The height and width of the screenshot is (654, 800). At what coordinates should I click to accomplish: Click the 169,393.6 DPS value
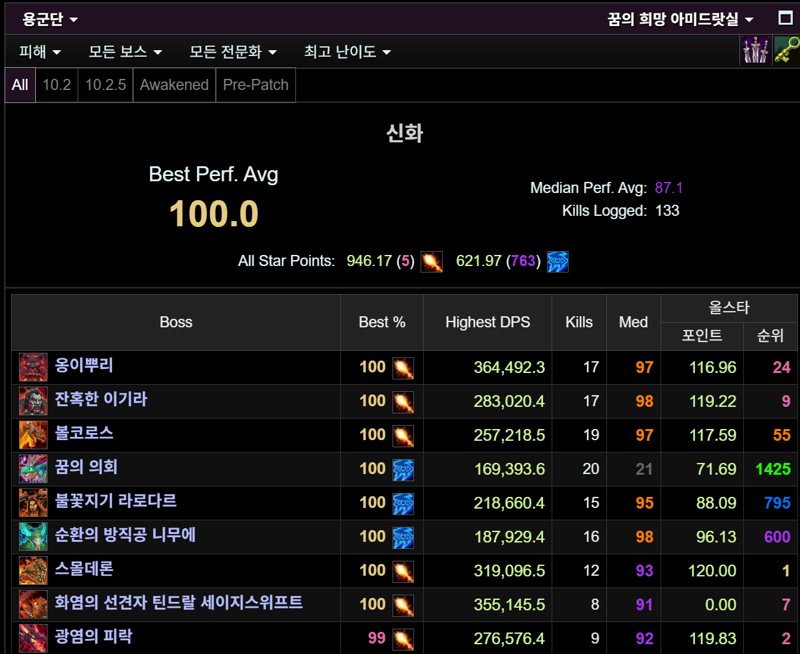[x=509, y=469]
